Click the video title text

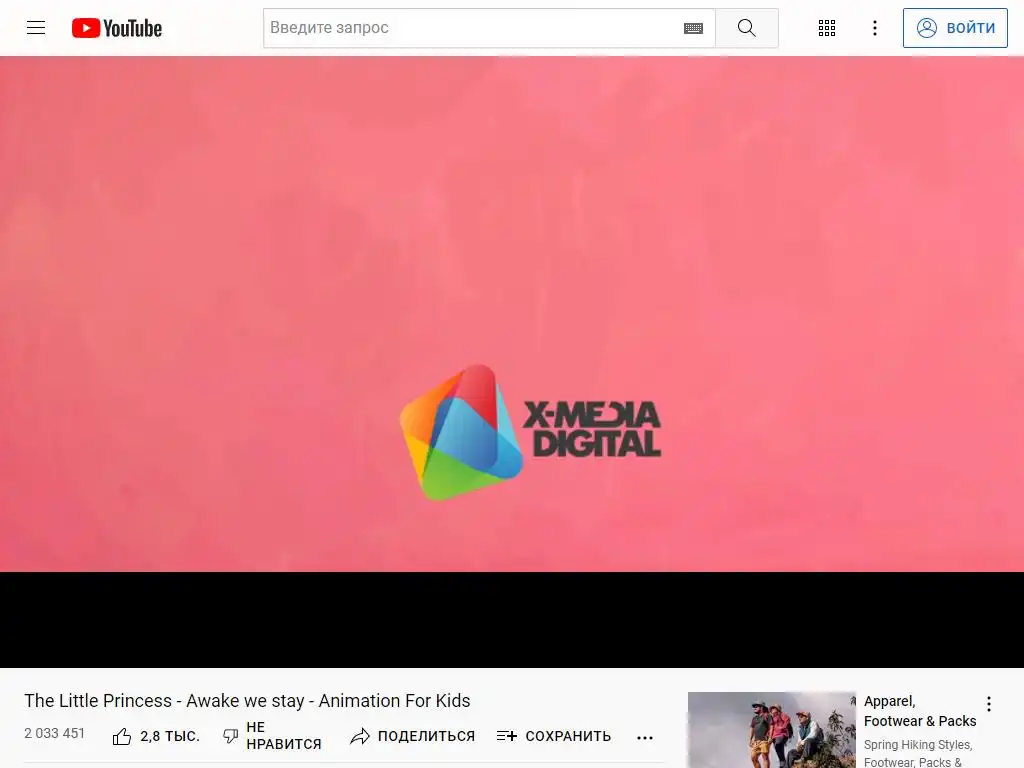coord(247,701)
